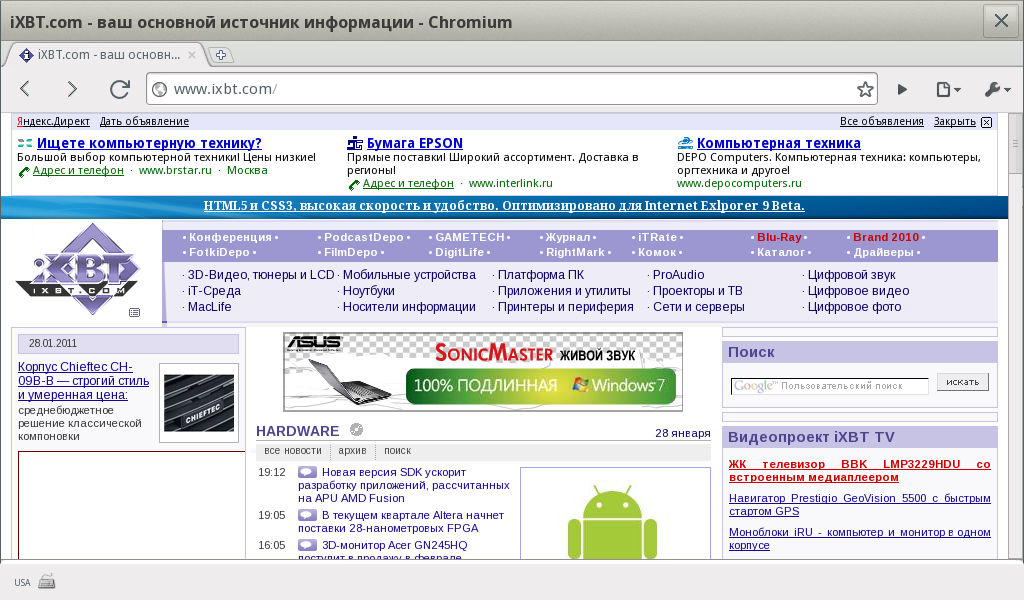Open the wrench settings menu
The image size is (1024, 600).
(x=997, y=89)
